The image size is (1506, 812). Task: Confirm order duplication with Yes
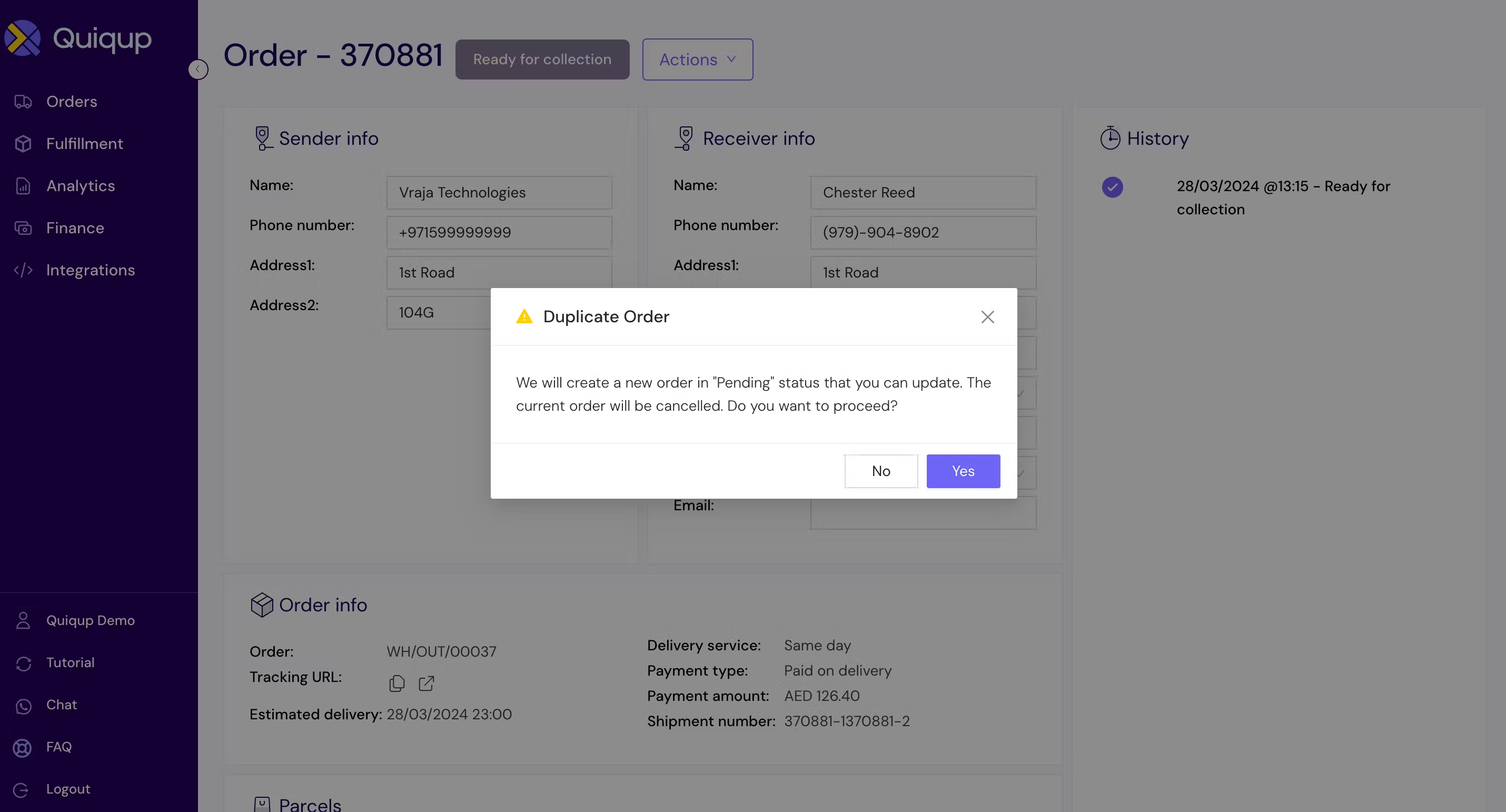coord(962,471)
